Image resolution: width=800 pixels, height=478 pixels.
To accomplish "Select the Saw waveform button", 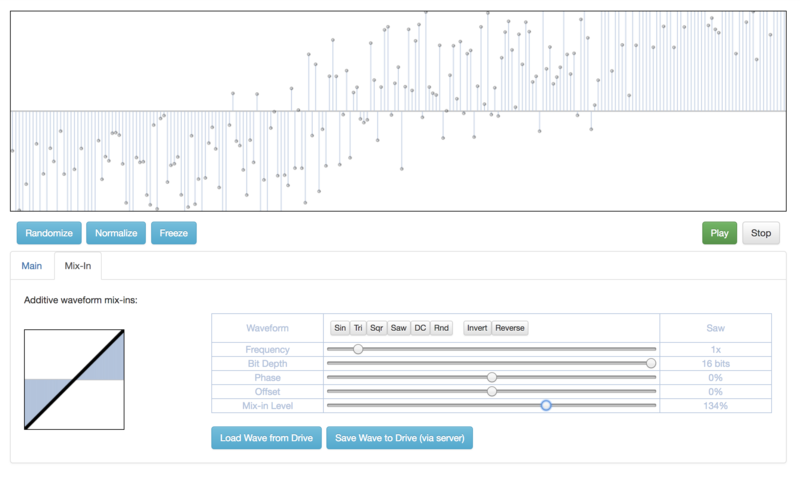I will click(x=398, y=328).
